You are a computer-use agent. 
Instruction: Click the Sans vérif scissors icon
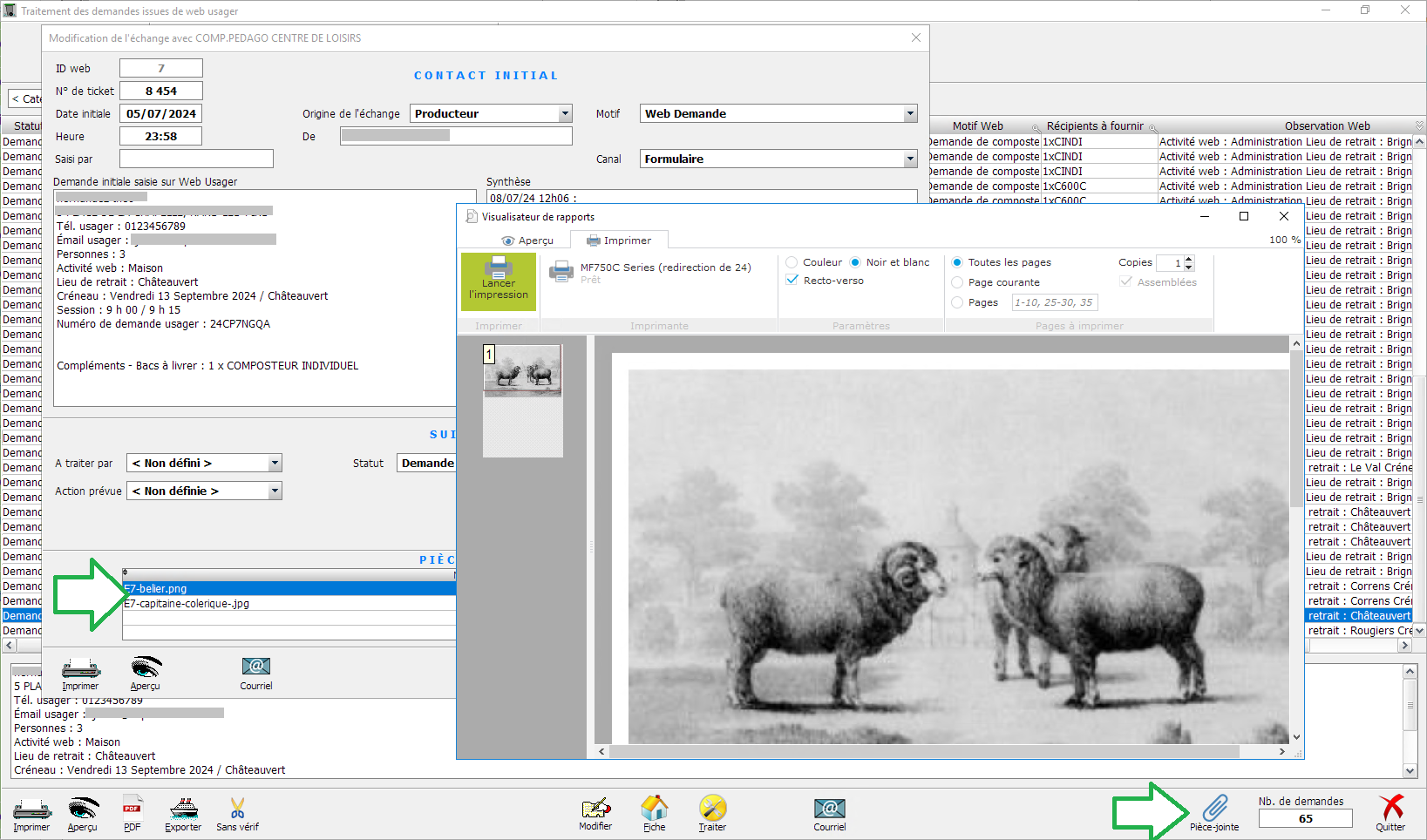(x=237, y=811)
